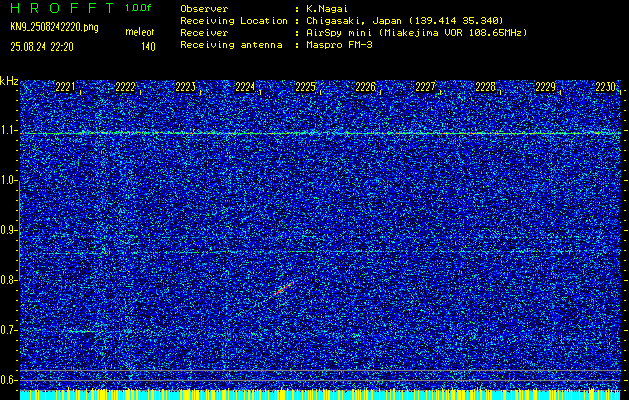This screenshot has height=400, width=629.
Task: Click the 2227 time marker
Action: pos(425,87)
